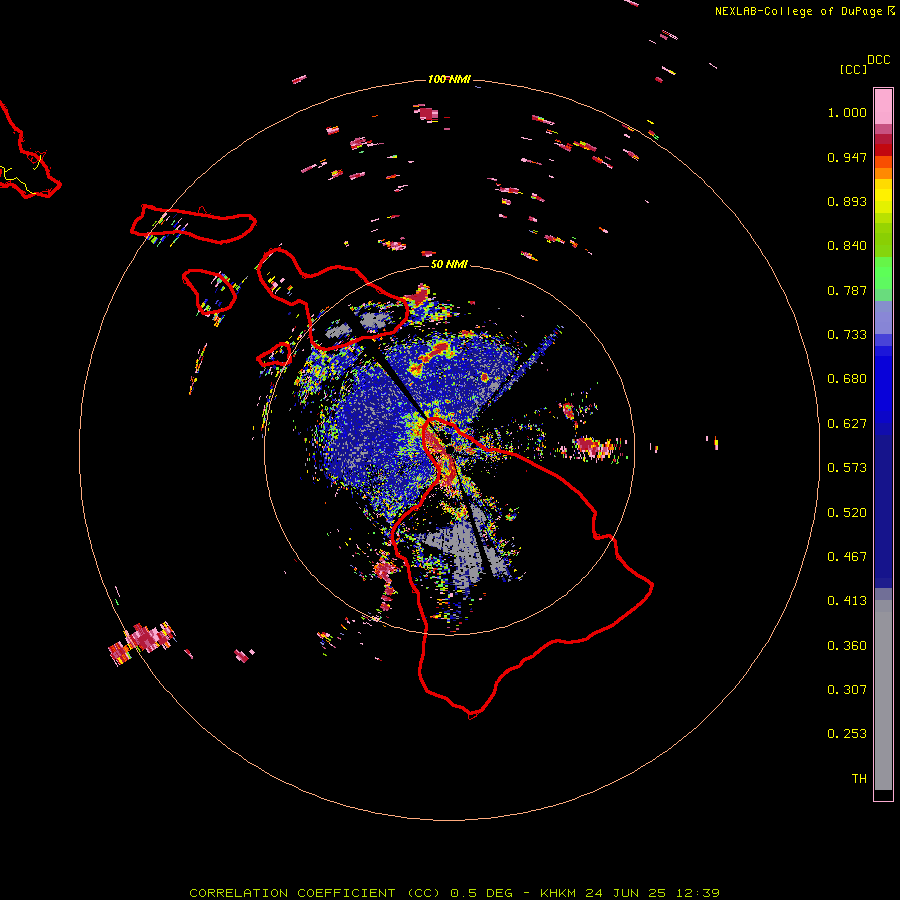The image size is (900, 900).
Task: Select the 0.520 scale value
Action: coord(847,513)
